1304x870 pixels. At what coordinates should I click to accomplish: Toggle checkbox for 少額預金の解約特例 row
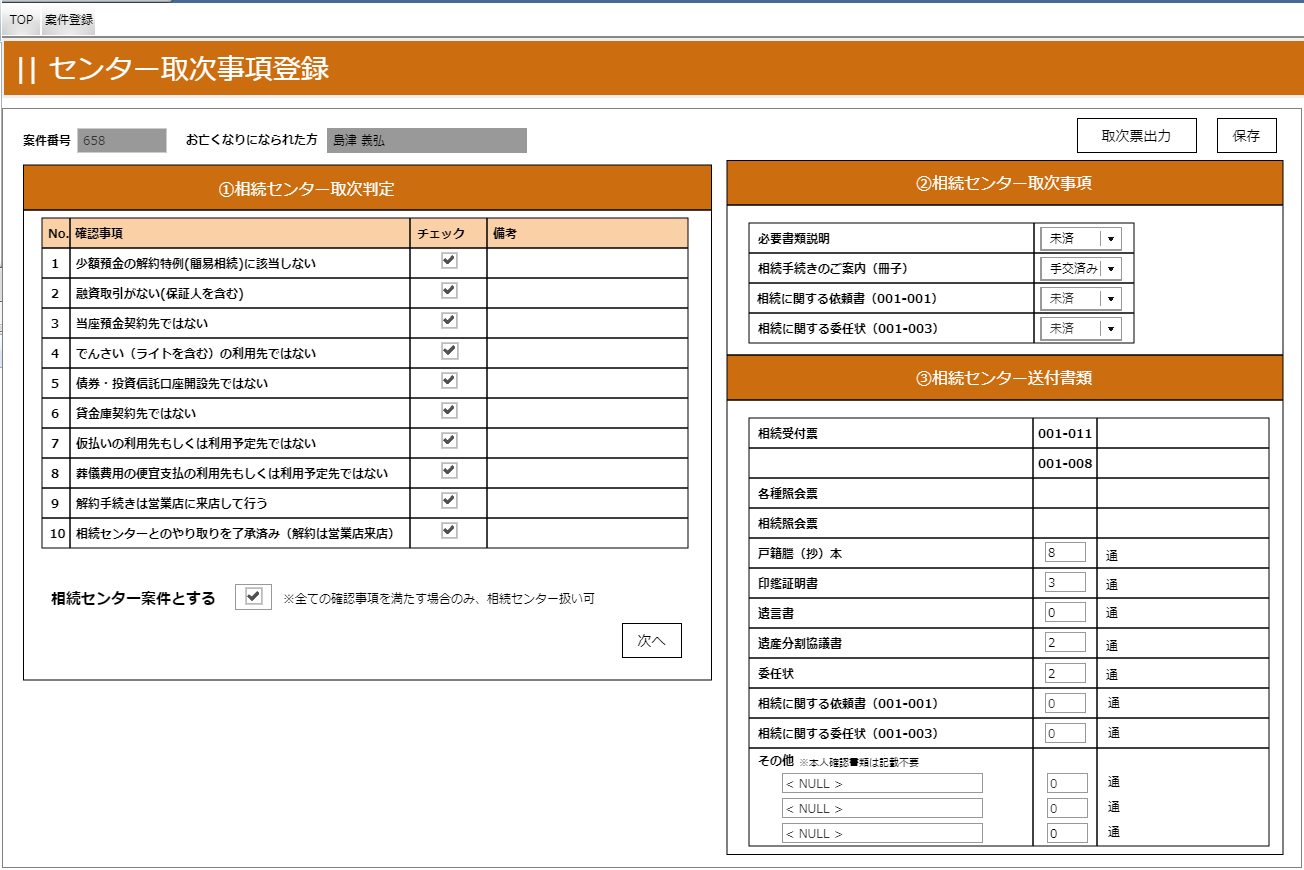click(449, 260)
